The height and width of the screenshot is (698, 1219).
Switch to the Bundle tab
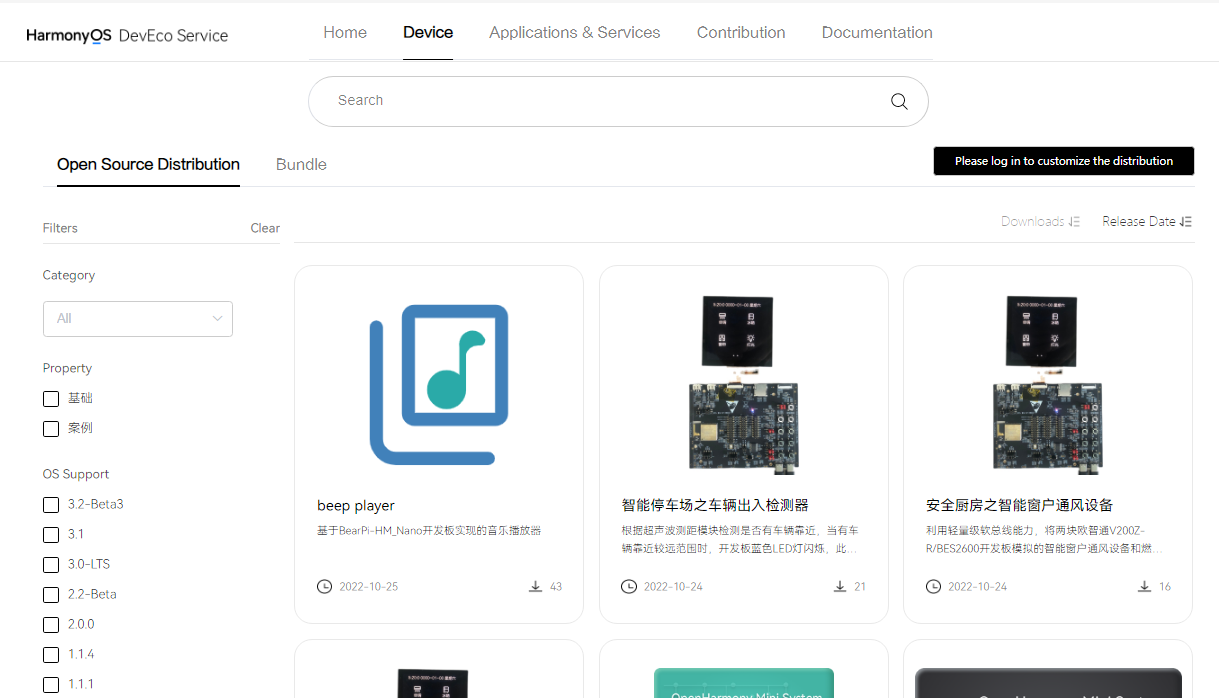pos(301,165)
